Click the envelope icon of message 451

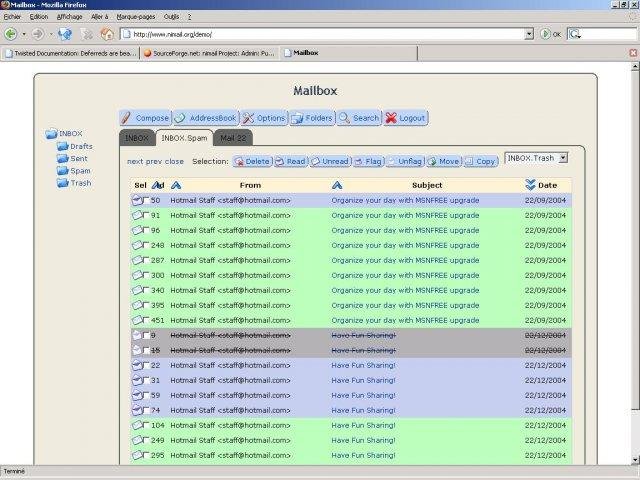138,320
